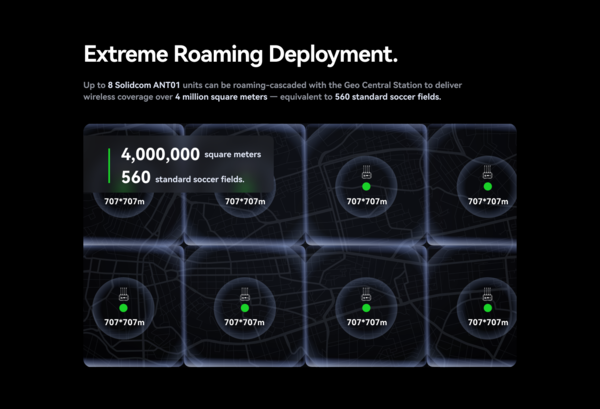The image size is (600, 409).
Task: Click the bold "560 standard soccer fields." in the paragraph
Action: click(x=388, y=97)
